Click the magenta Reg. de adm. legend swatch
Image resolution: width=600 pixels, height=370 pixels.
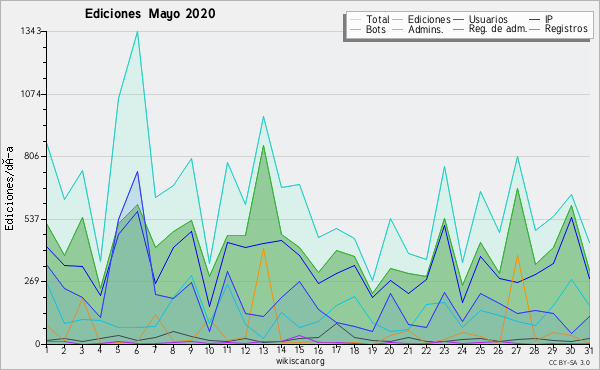[459, 29]
